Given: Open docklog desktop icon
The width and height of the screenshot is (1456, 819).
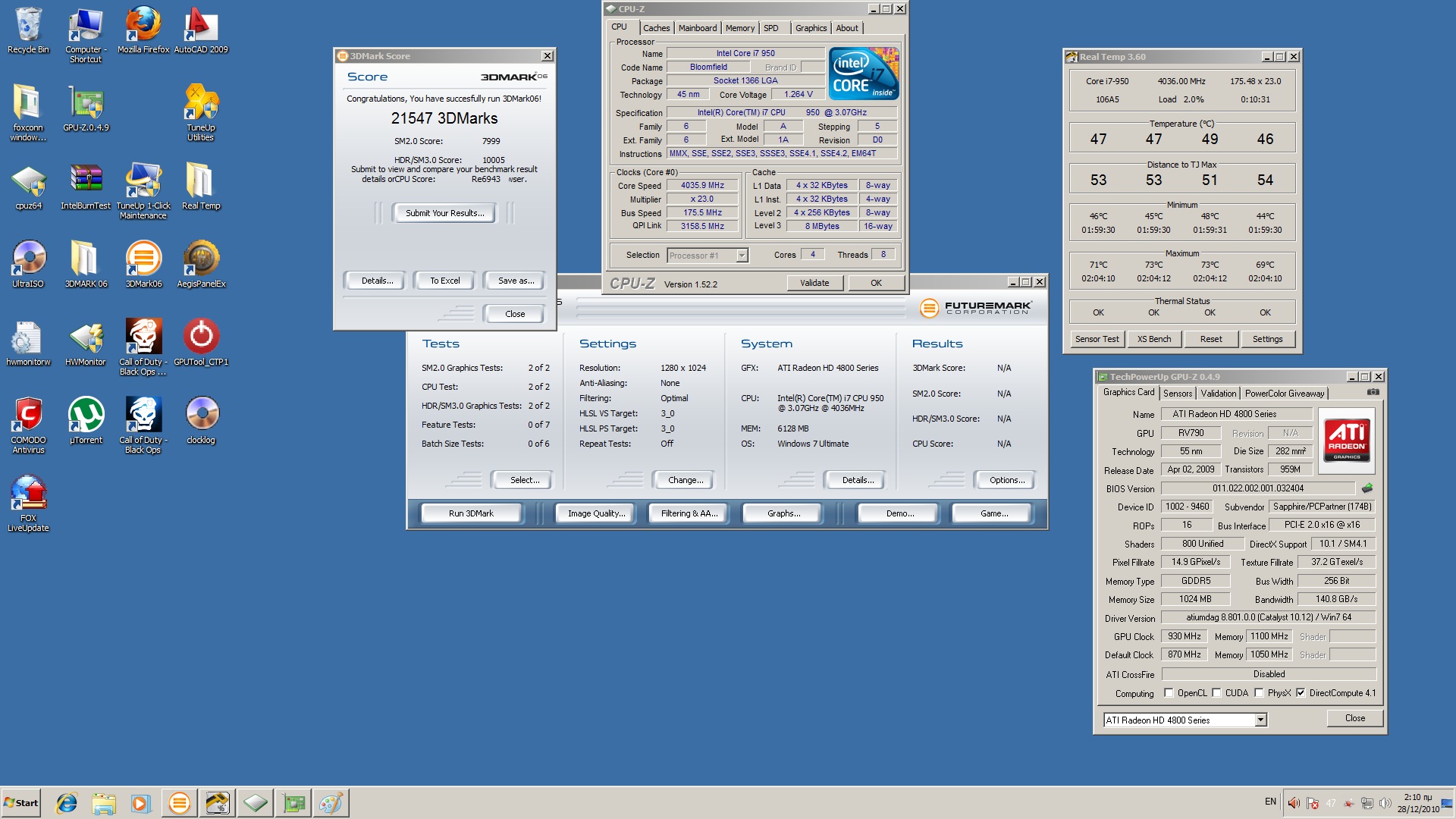Looking at the screenshot, I should pyautogui.click(x=201, y=421).
